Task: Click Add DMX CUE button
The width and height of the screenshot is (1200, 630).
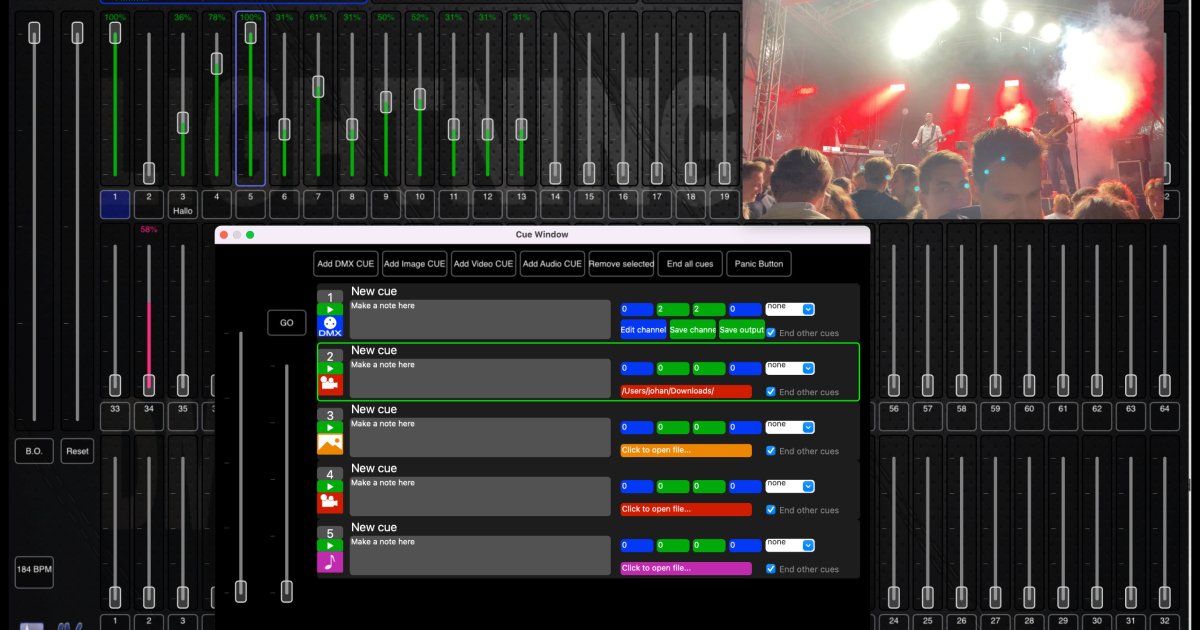Action: [346, 264]
